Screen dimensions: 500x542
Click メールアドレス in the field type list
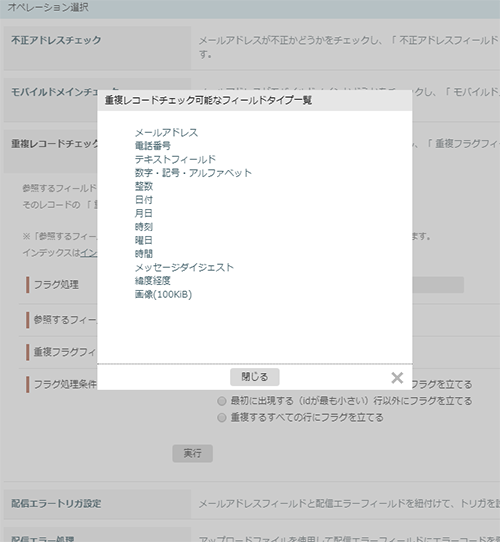(166, 133)
